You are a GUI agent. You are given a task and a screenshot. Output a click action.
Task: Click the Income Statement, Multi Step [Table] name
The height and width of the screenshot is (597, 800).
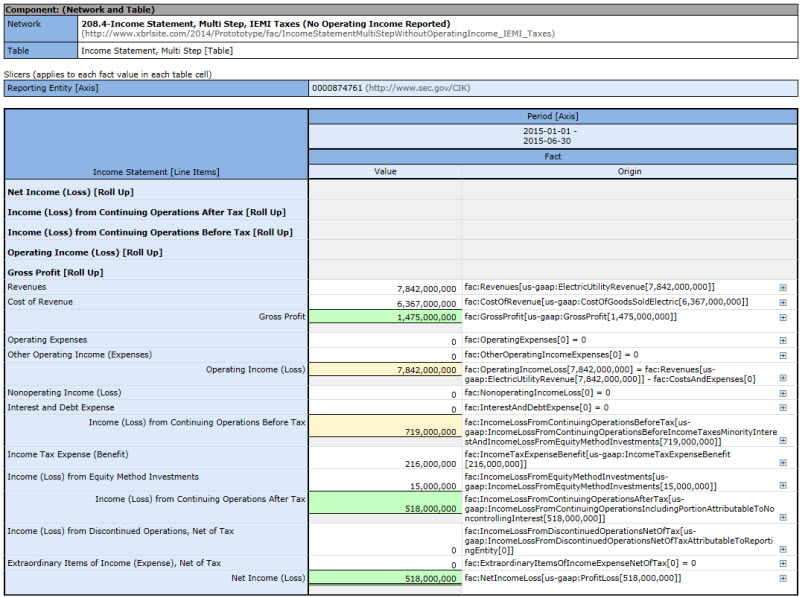157,51
